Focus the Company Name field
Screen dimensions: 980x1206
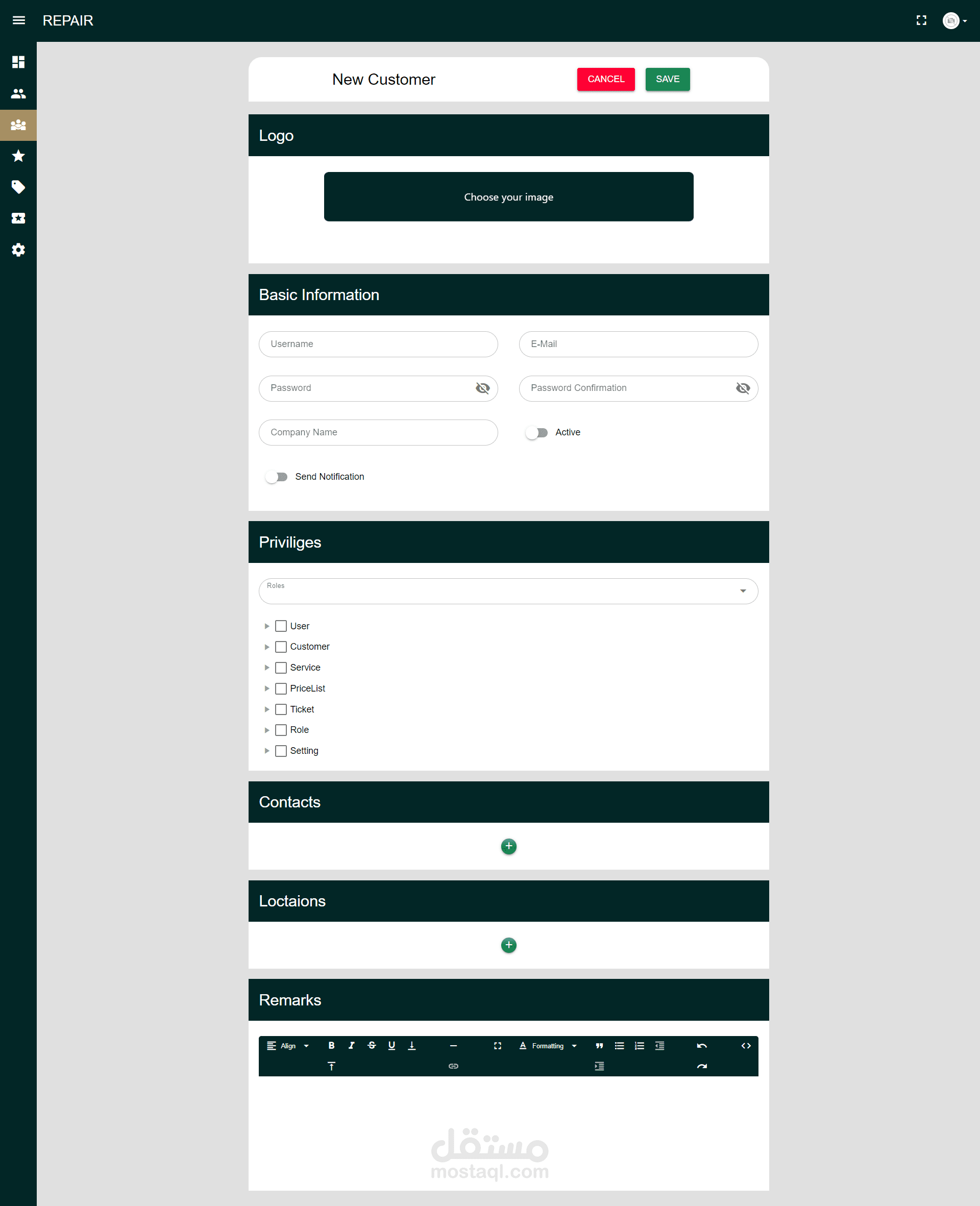click(378, 432)
